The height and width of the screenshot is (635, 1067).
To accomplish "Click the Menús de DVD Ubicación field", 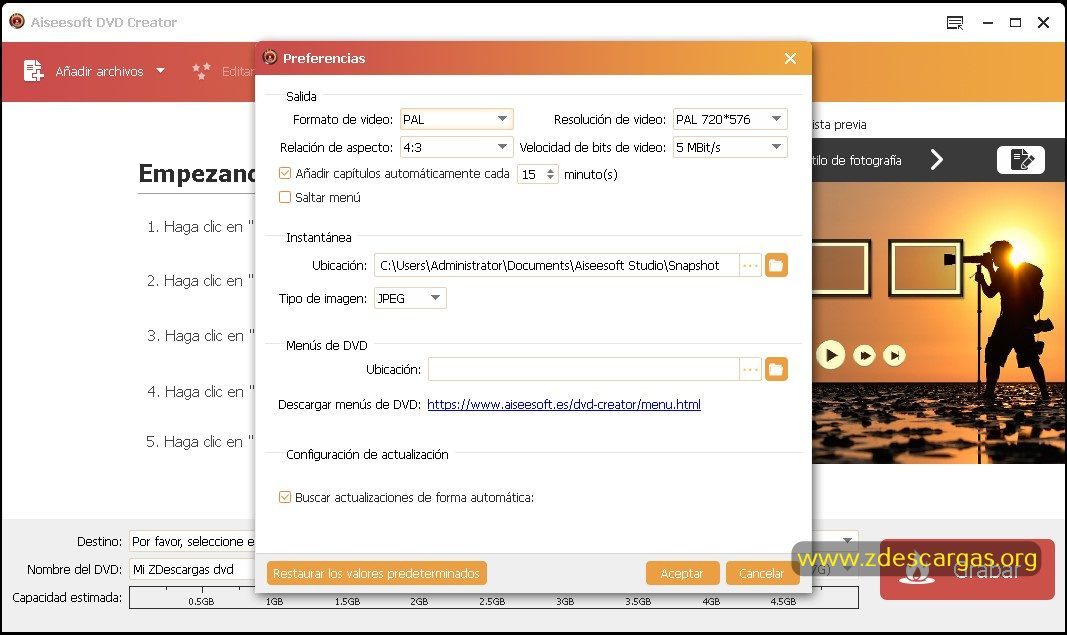I will click(x=583, y=370).
